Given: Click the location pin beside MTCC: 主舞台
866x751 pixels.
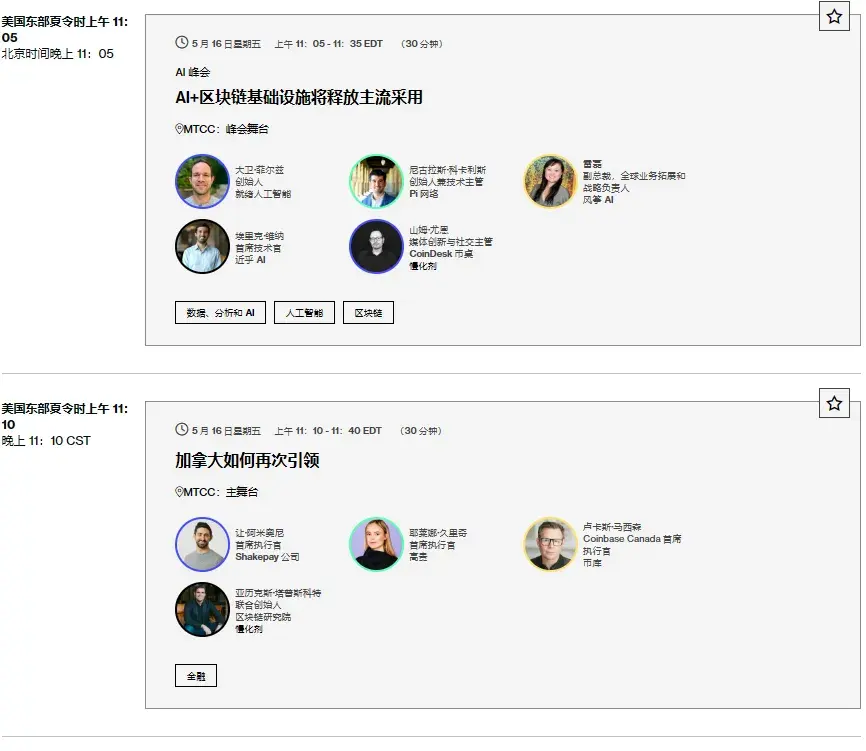Looking at the screenshot, I should coord(179,491).
